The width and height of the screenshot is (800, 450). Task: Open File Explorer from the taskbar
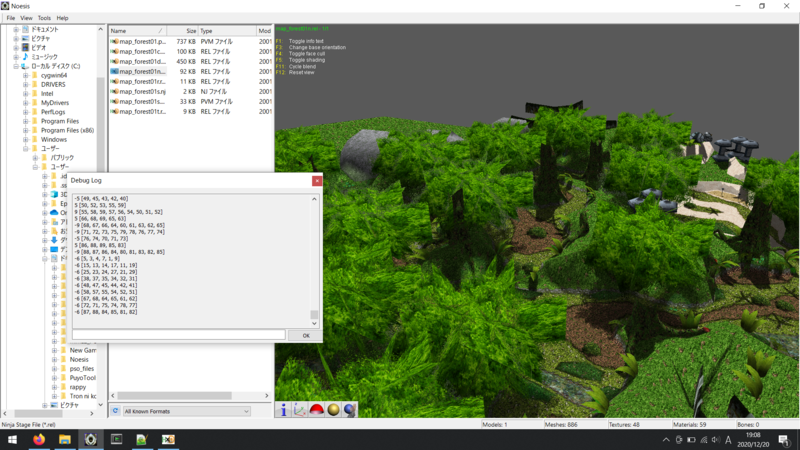pyautogui.click(x=65, y=439)
